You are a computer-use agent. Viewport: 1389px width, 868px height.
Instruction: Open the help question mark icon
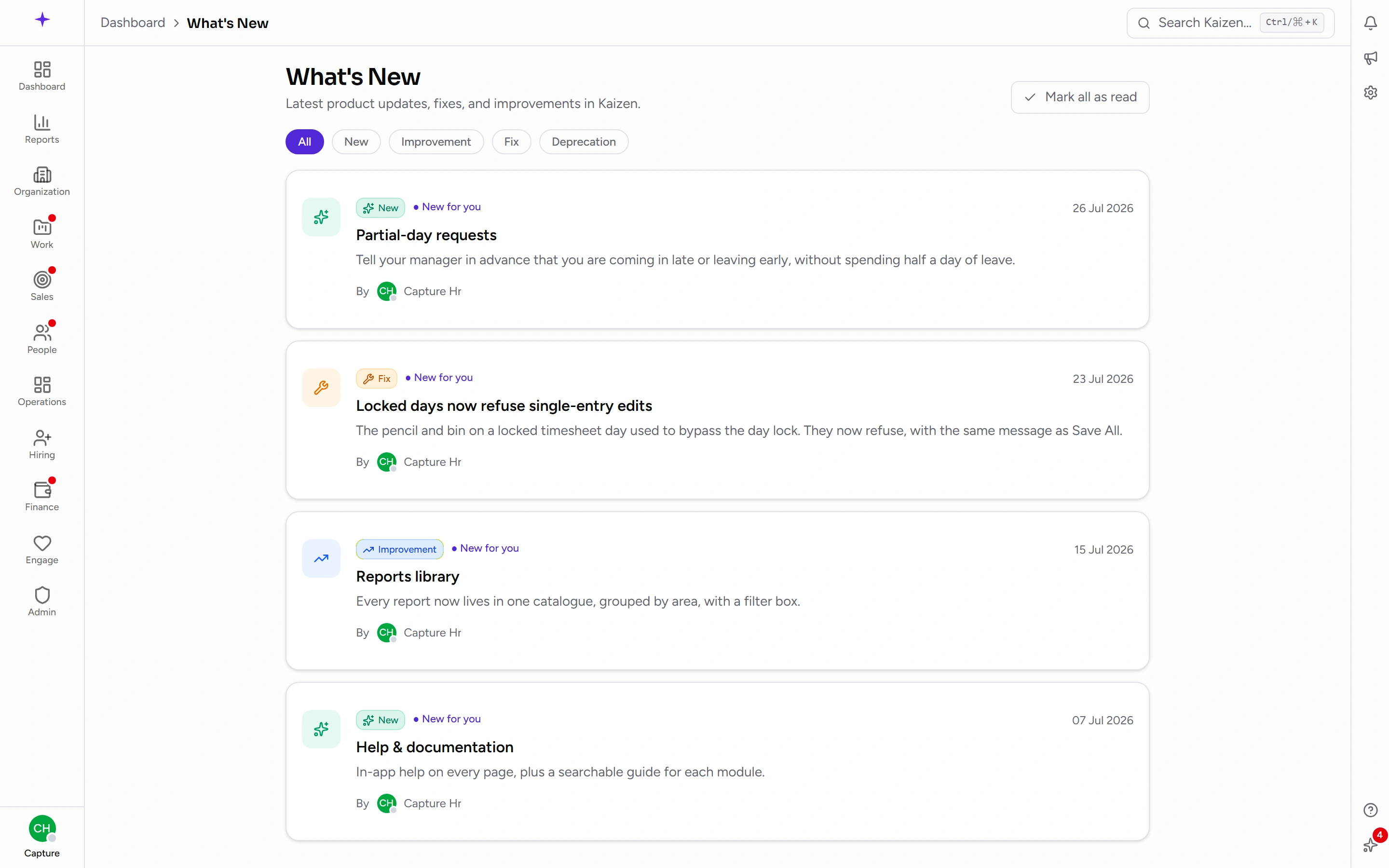tap(1370, 810)
